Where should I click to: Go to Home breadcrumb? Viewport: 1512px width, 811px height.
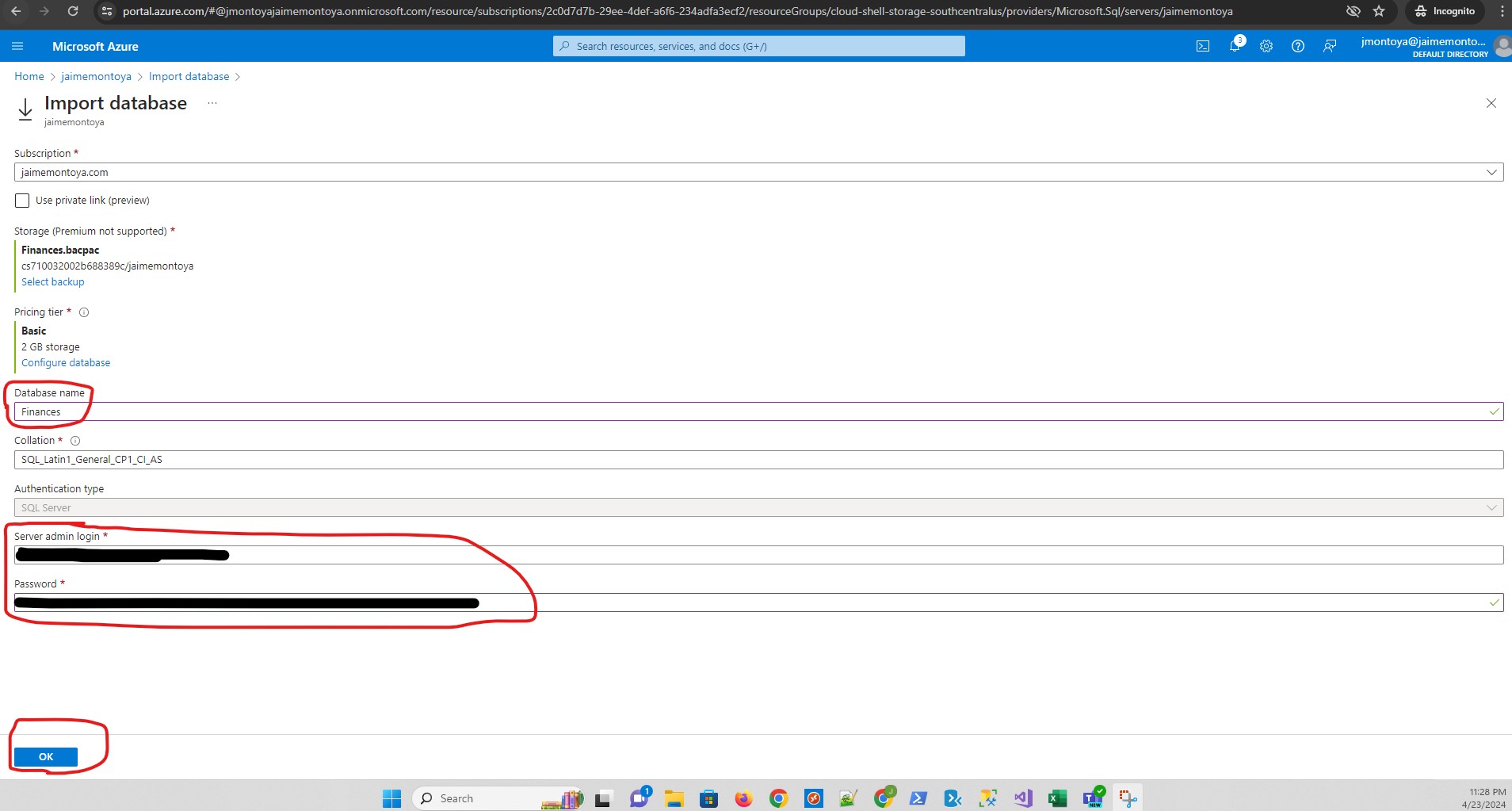coord(29,76)
